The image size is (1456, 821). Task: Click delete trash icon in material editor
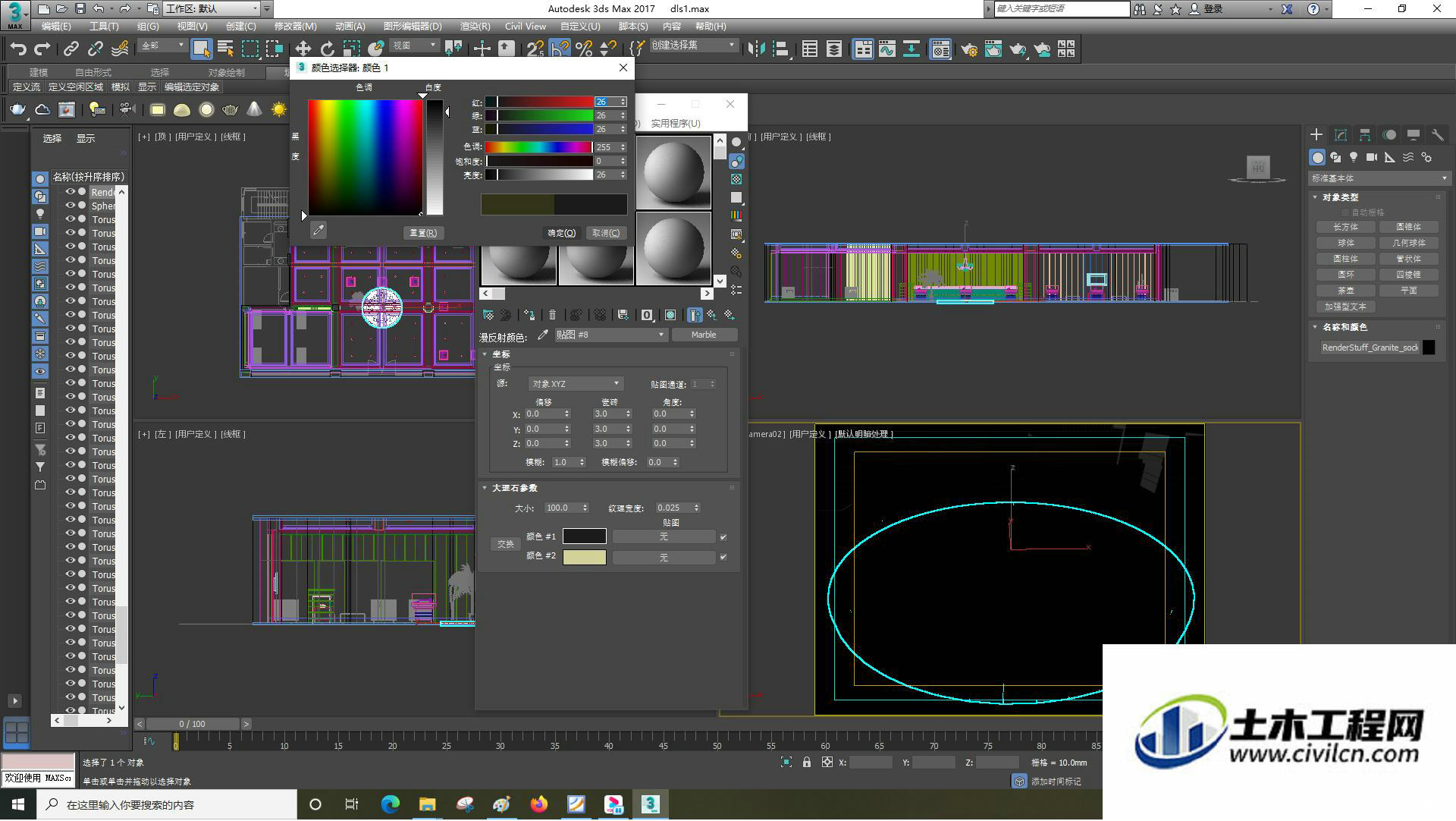(x=552, y=315)
